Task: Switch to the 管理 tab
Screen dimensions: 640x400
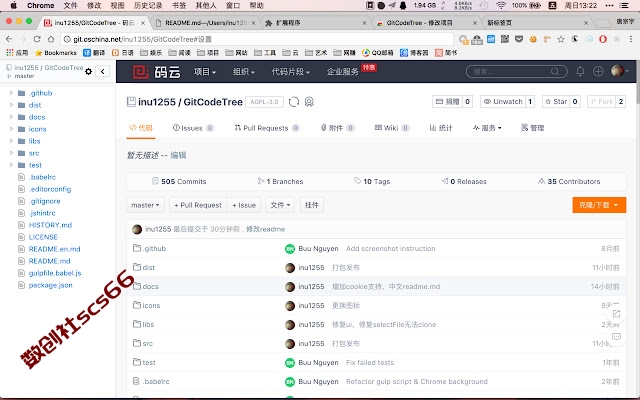Action: pyautogui.click(x=533, y=128)
